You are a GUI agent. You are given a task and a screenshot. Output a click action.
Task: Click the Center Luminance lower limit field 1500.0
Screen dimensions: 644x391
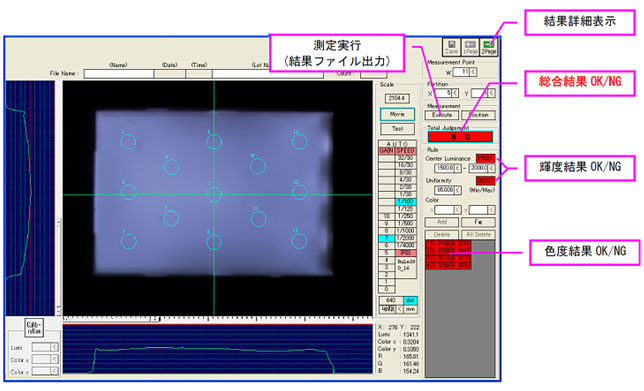coord(444,168)
